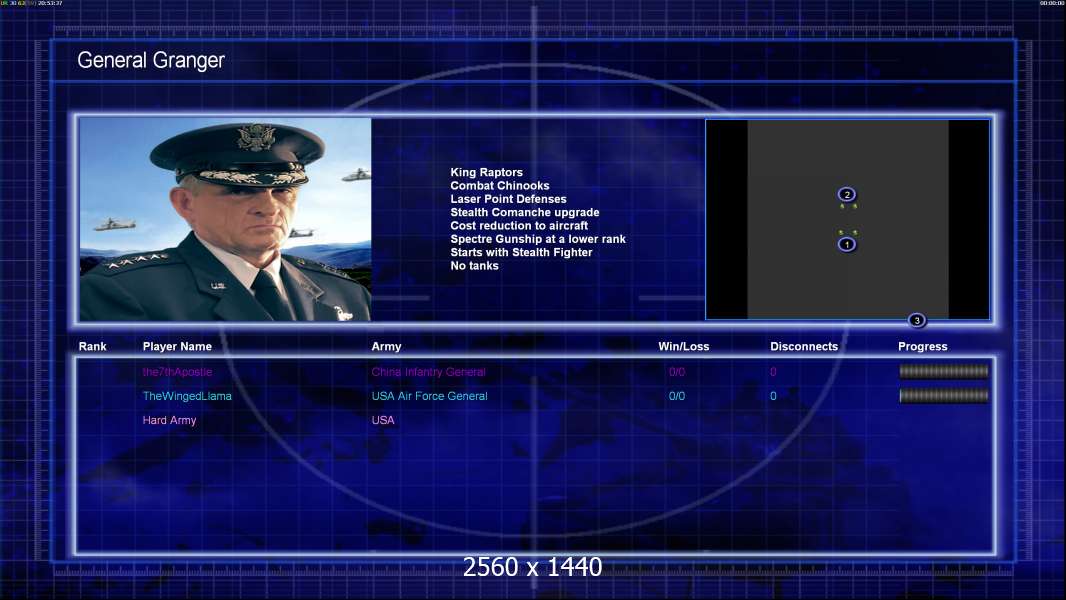
Task: Click Spectre Gunship at a lower rank
Action: point(538,239)
